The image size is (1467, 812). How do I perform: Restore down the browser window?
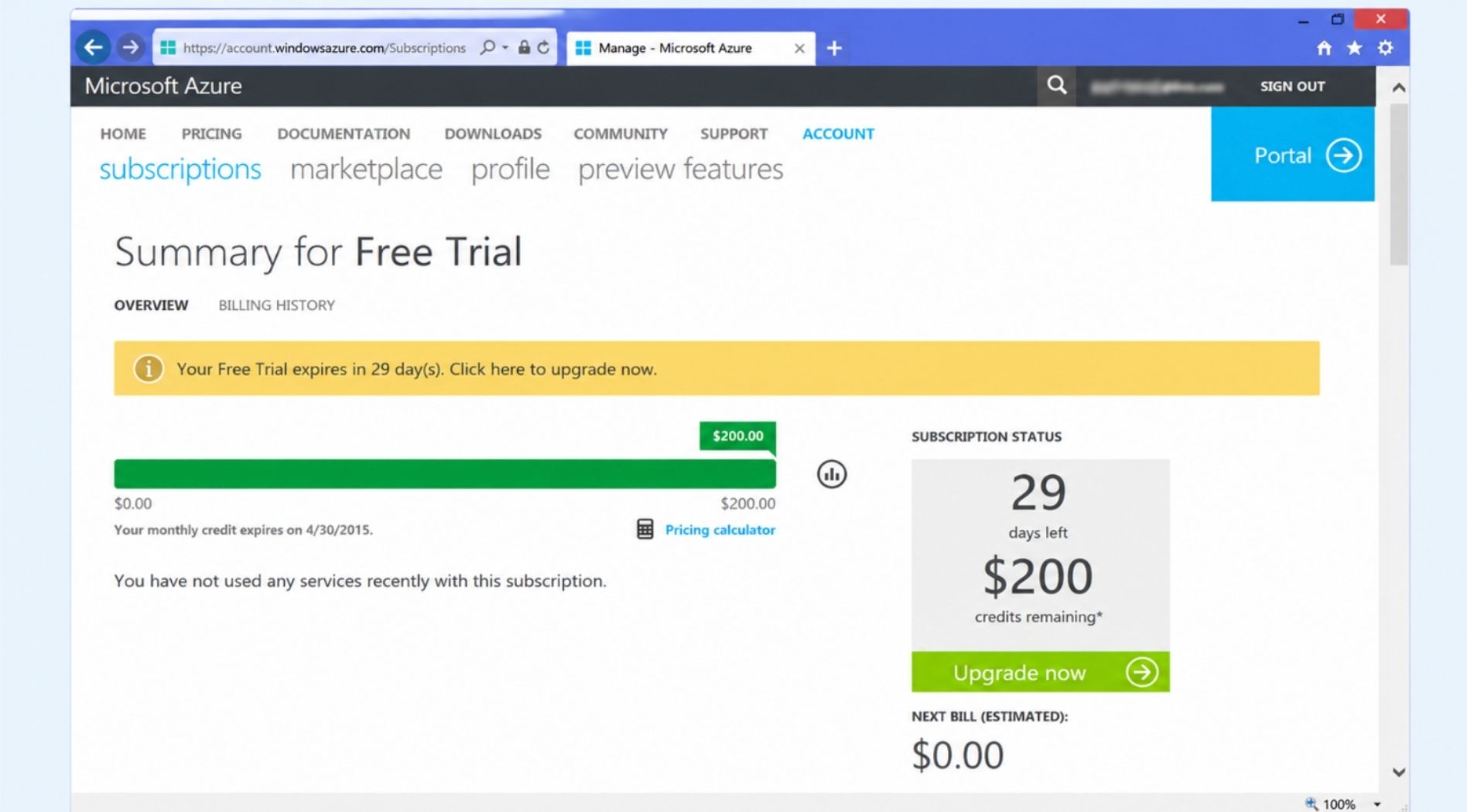coord(1337,19)
